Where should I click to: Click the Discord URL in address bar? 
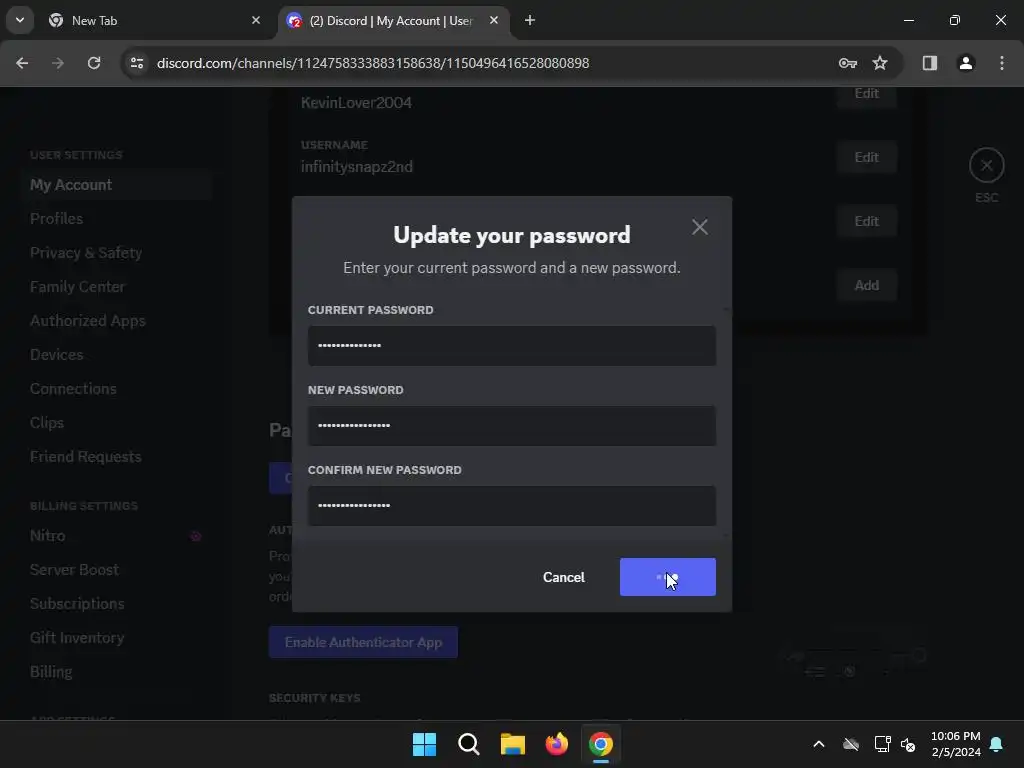click(x=373, y=63)
